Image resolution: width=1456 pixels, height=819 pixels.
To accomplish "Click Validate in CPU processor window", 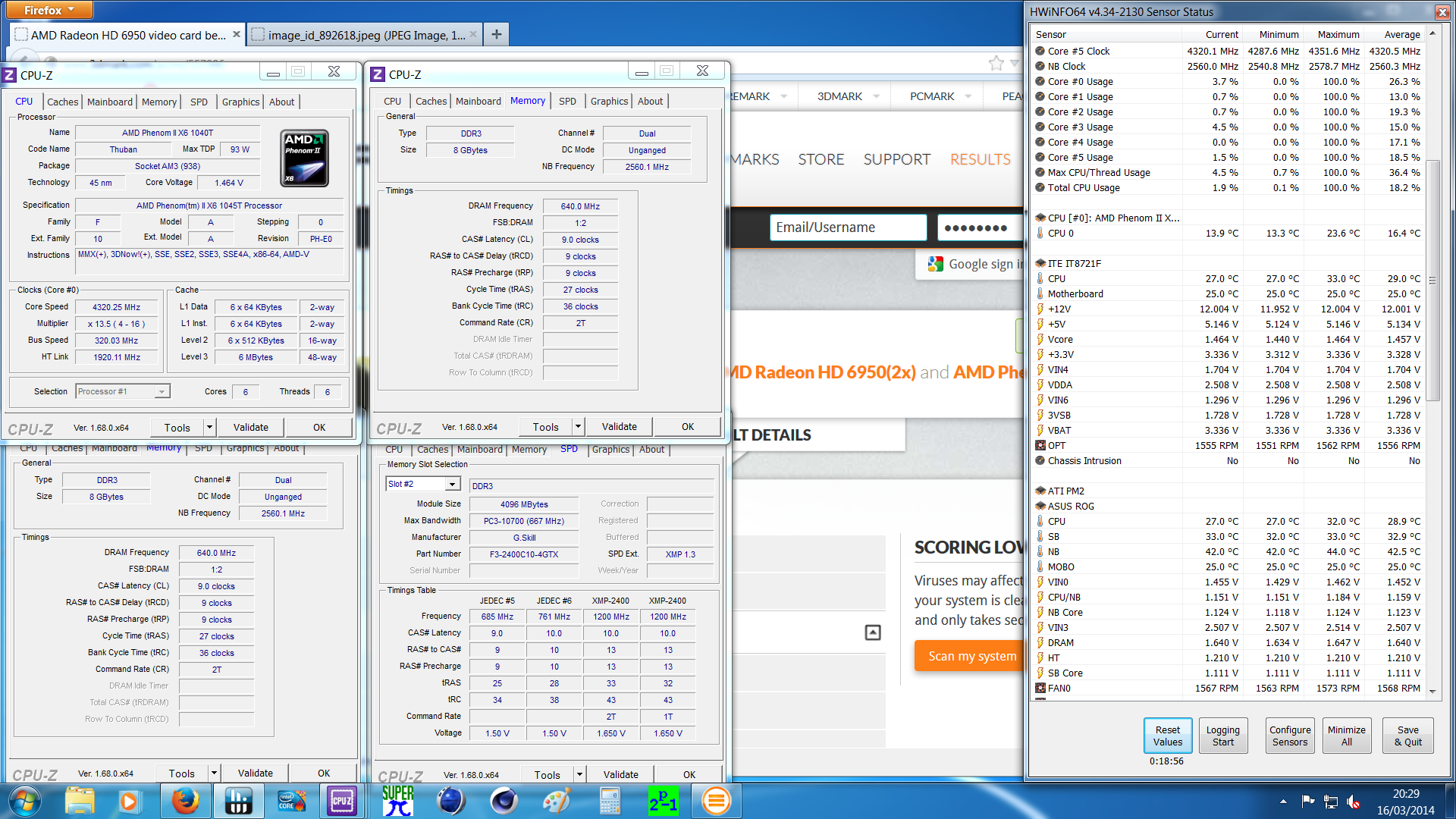I will (x=250, y=427).
